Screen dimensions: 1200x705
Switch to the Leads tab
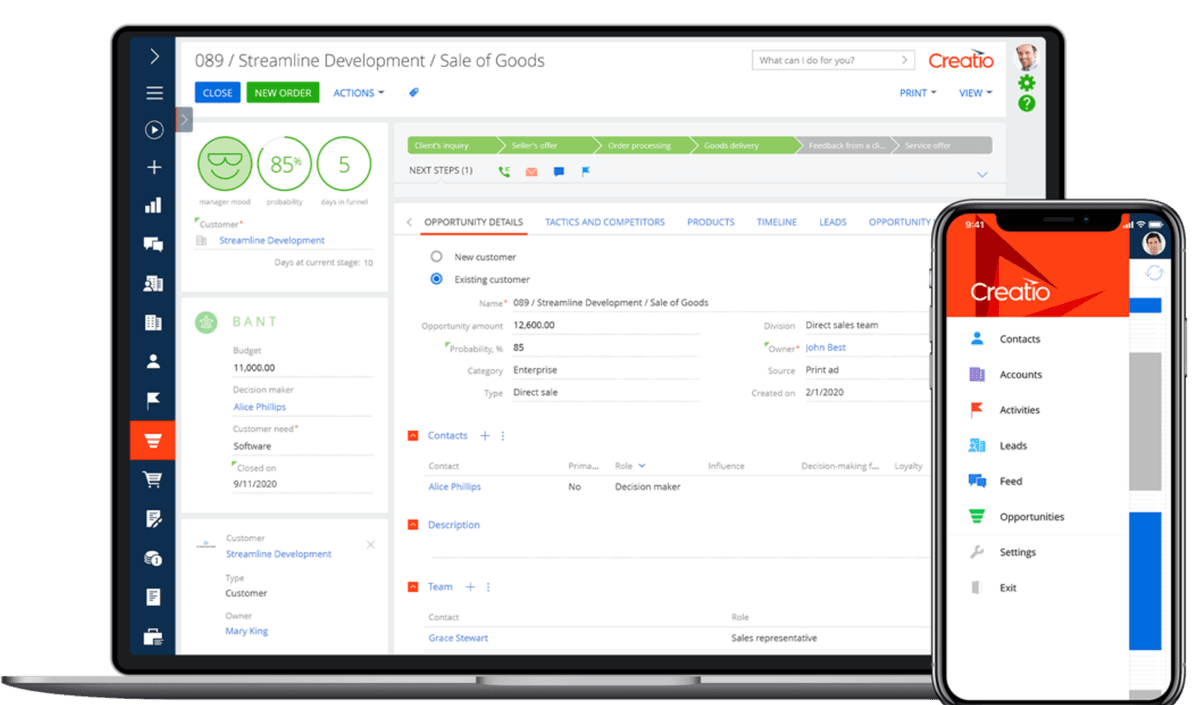coord(833,222)
